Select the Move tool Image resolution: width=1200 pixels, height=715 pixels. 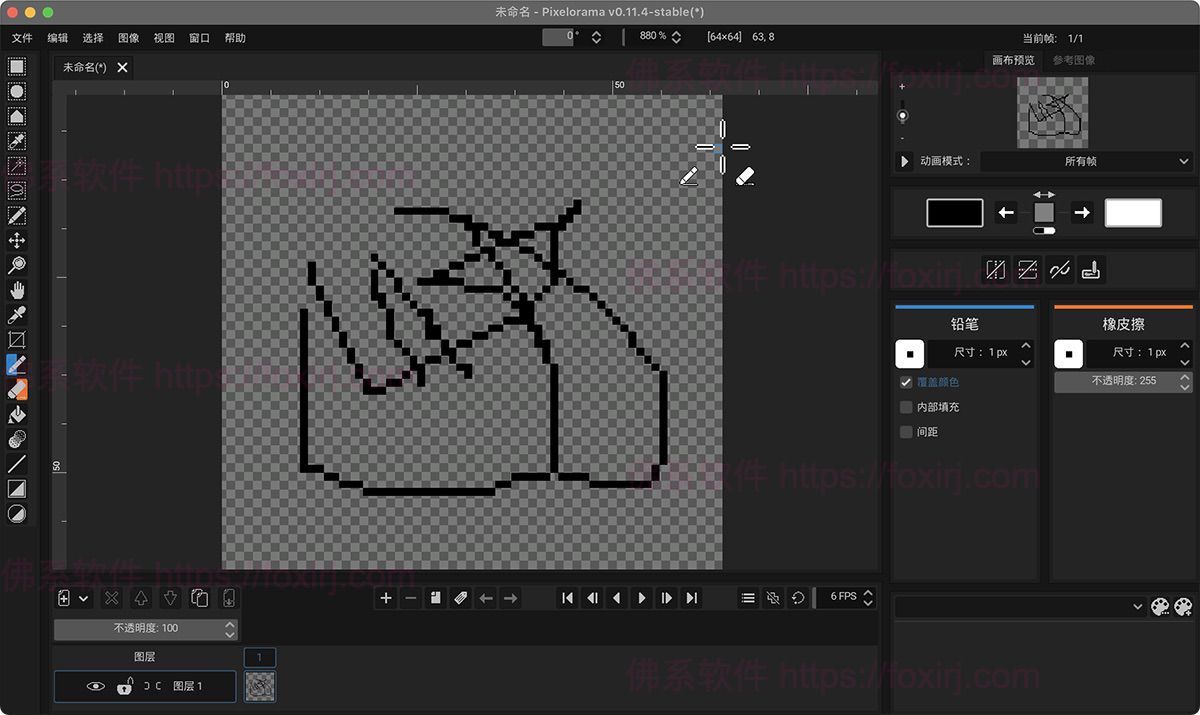click(x=17, y=241)
